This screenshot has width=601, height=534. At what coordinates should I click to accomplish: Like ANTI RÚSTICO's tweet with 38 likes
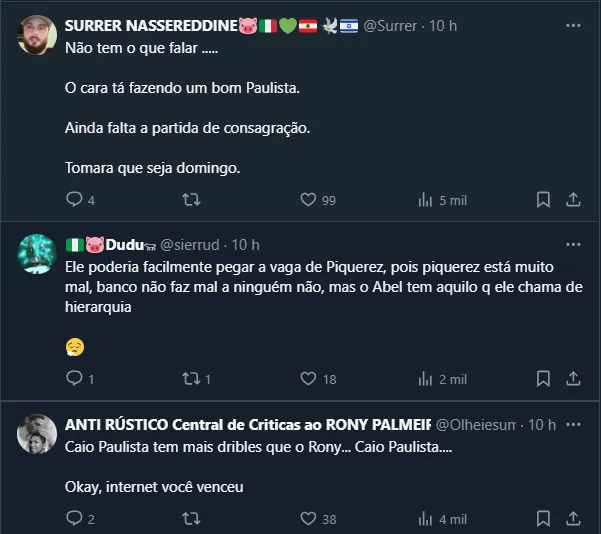(x=309, y=519)
